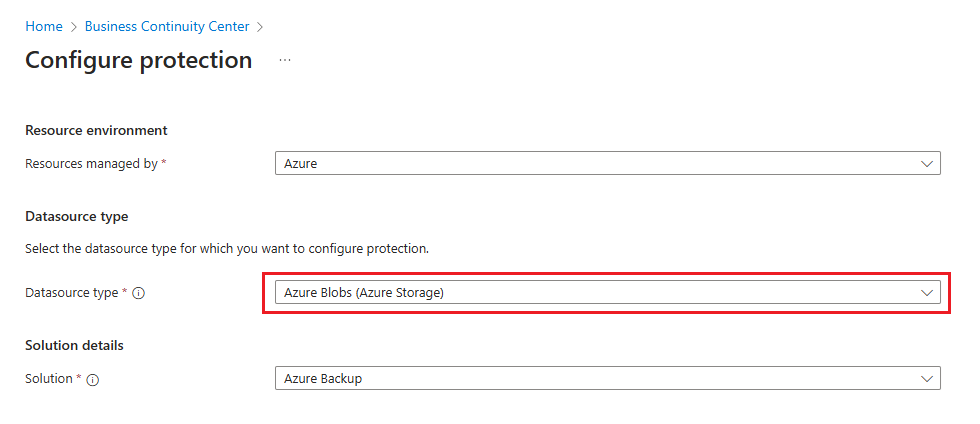The width and height of the screenshot is (980, 424).
Task: Click the Solution details section heading
Action: (74, 345)
